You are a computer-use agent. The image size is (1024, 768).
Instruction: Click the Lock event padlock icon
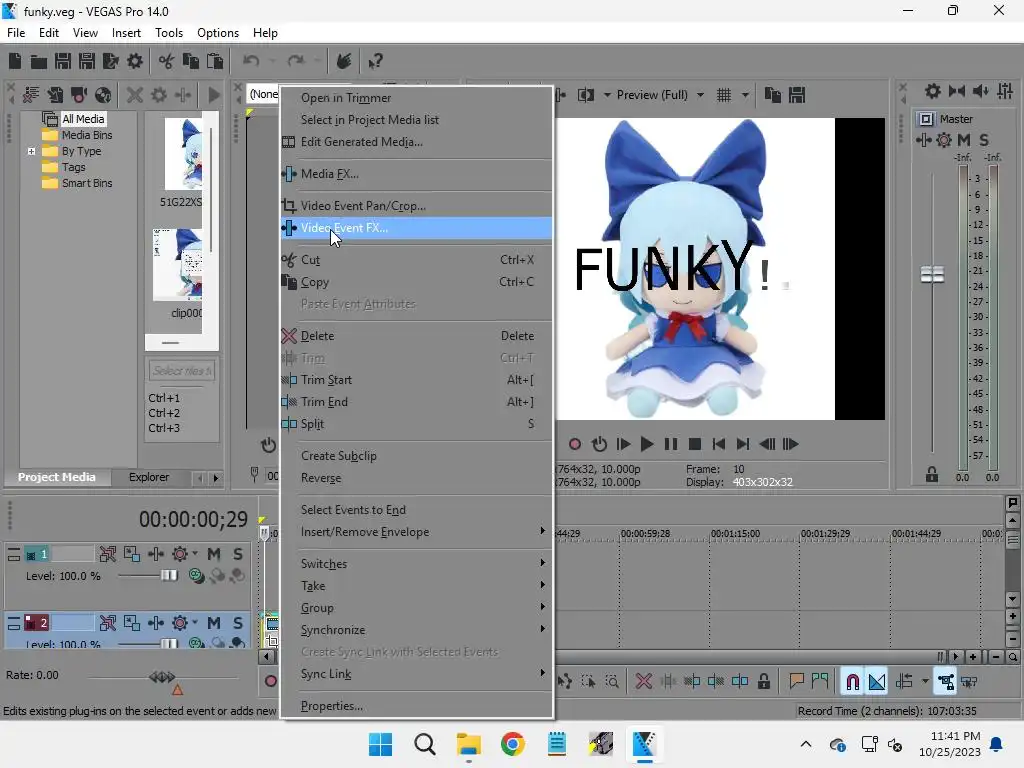coord(763,682)
